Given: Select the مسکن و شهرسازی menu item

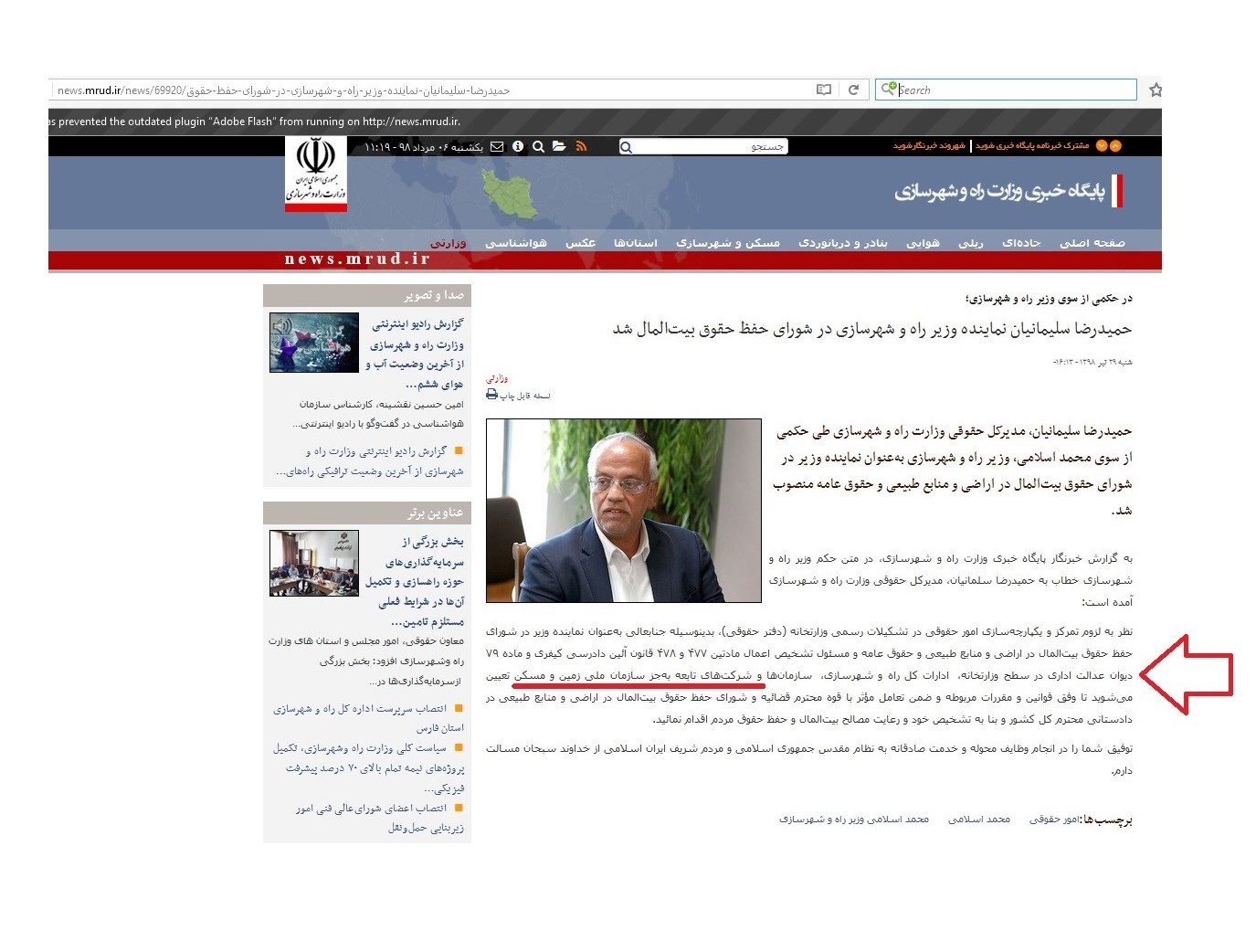Looking at the screenshot, I should [x=727, y=243].
